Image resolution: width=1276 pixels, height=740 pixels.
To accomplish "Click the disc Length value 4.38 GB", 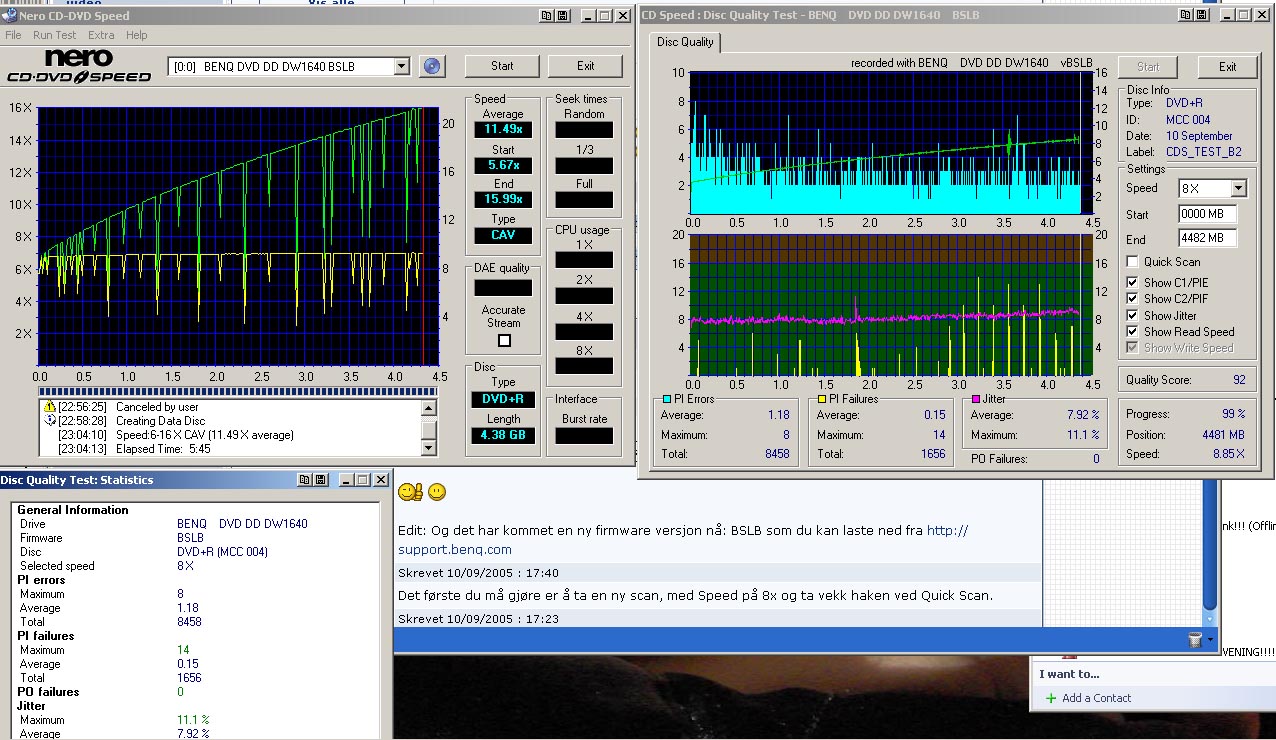I will (x=503, y=435).
